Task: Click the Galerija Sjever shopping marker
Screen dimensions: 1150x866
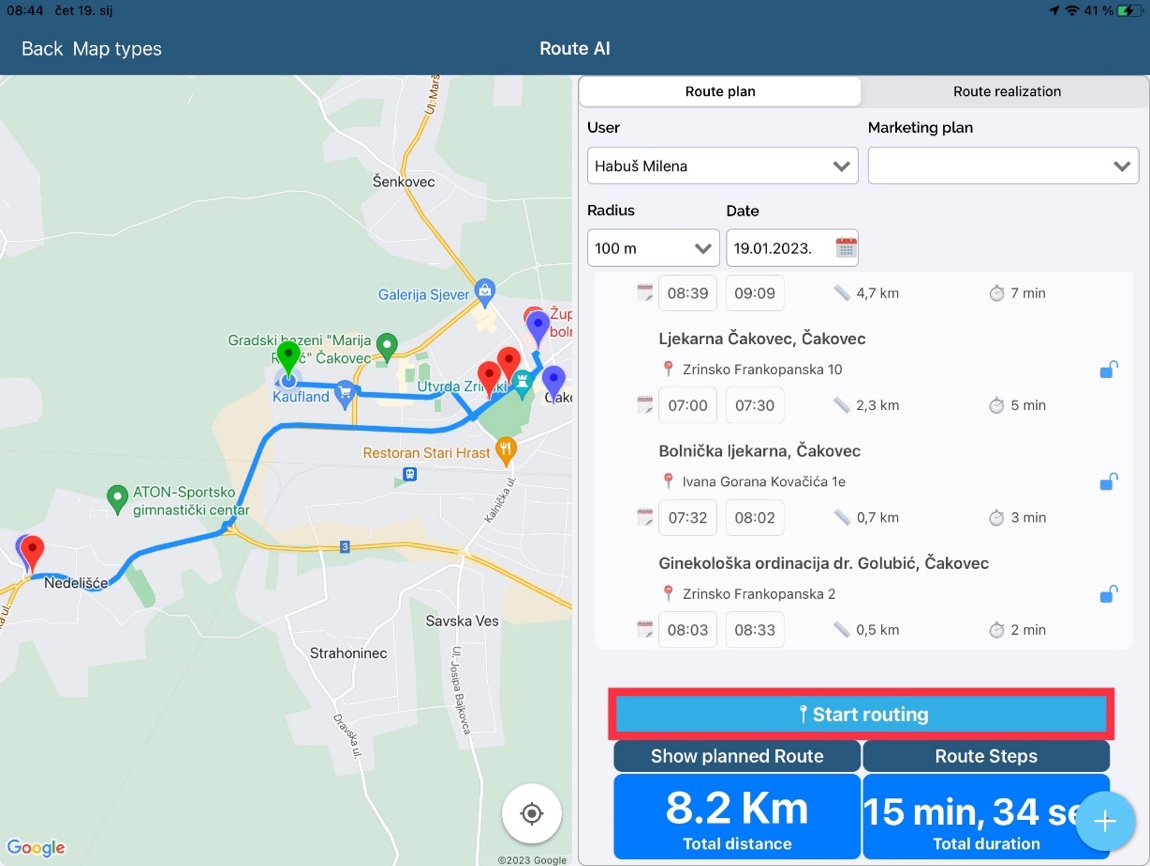Action: [485, 292]
